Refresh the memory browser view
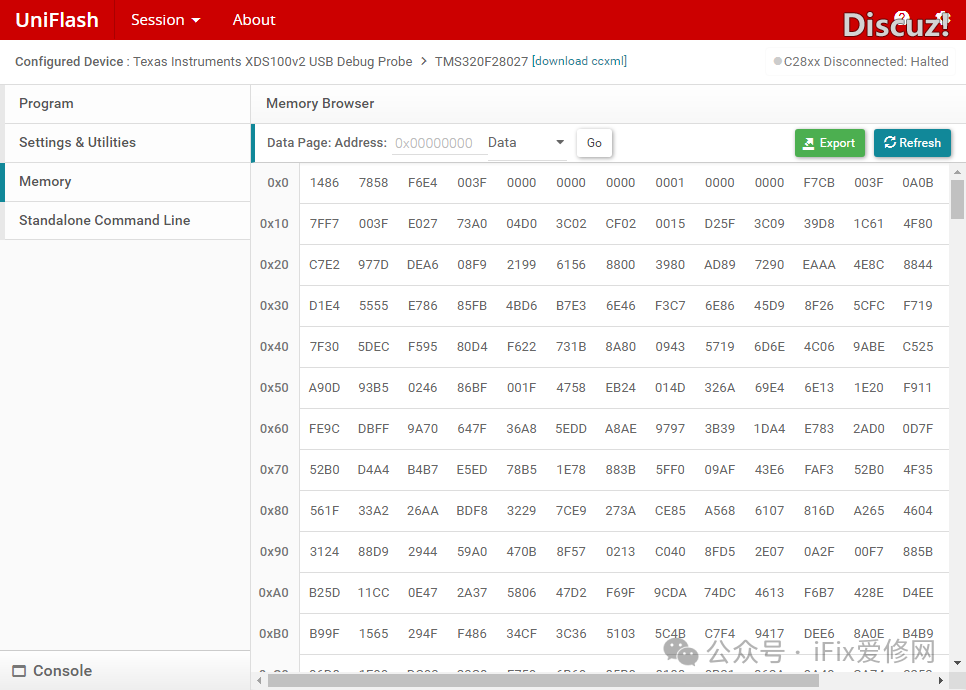The width and height of the screenshot is (966, 690). [x=912, y=143]
